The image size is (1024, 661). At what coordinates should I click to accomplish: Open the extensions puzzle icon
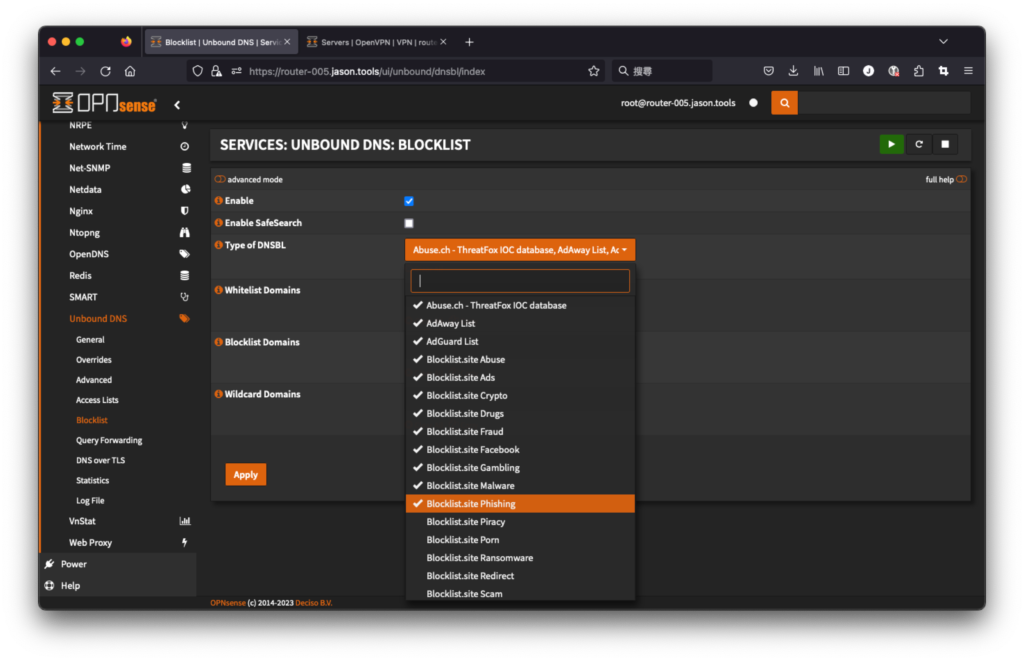[x=919, y=71]
